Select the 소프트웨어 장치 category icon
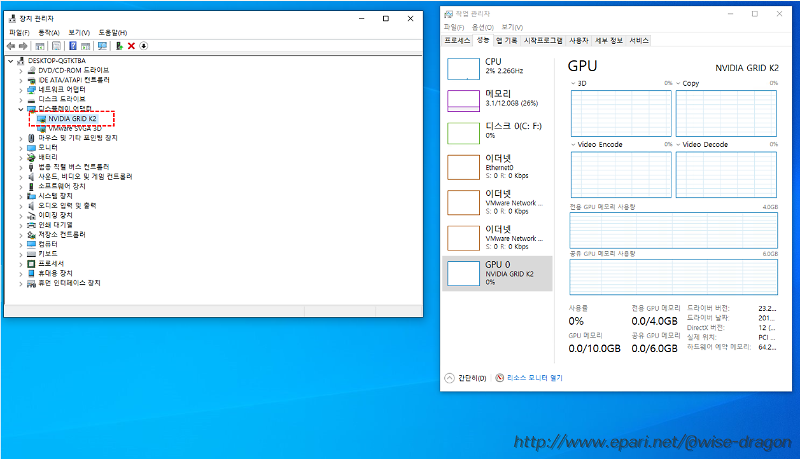 pyautogui.click(x=31, y=186)
